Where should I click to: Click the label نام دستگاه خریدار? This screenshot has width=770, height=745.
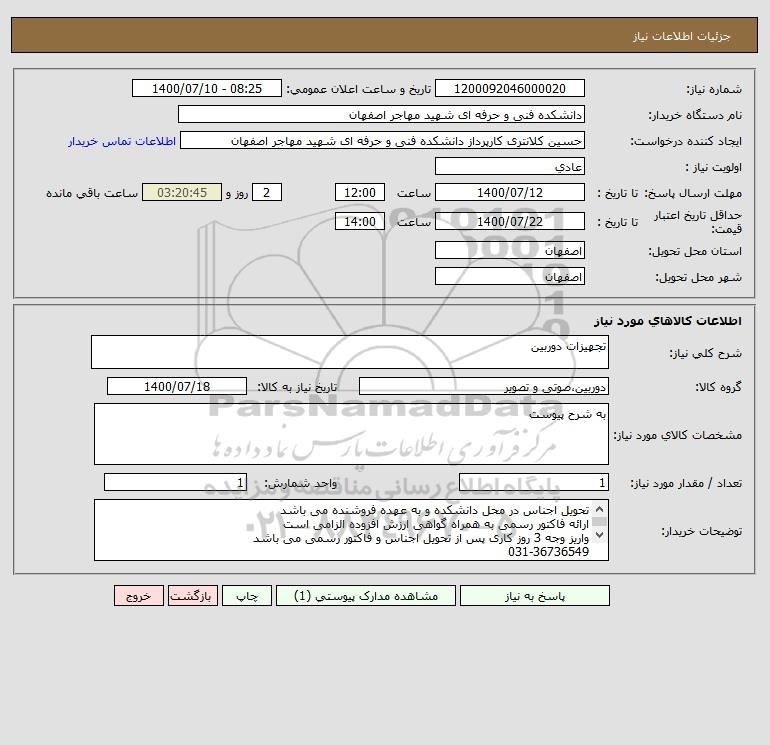(695, 115)
